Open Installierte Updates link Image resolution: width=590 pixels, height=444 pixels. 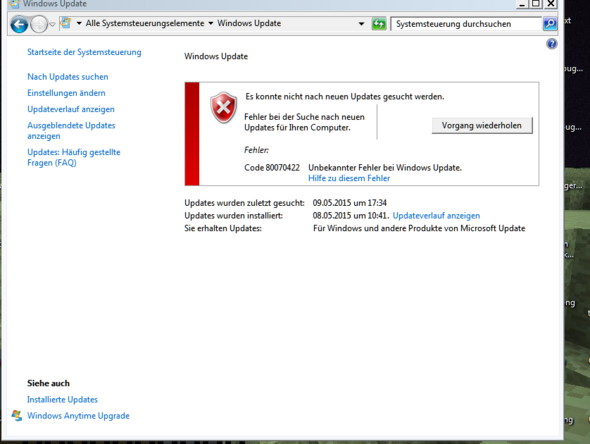62,400
